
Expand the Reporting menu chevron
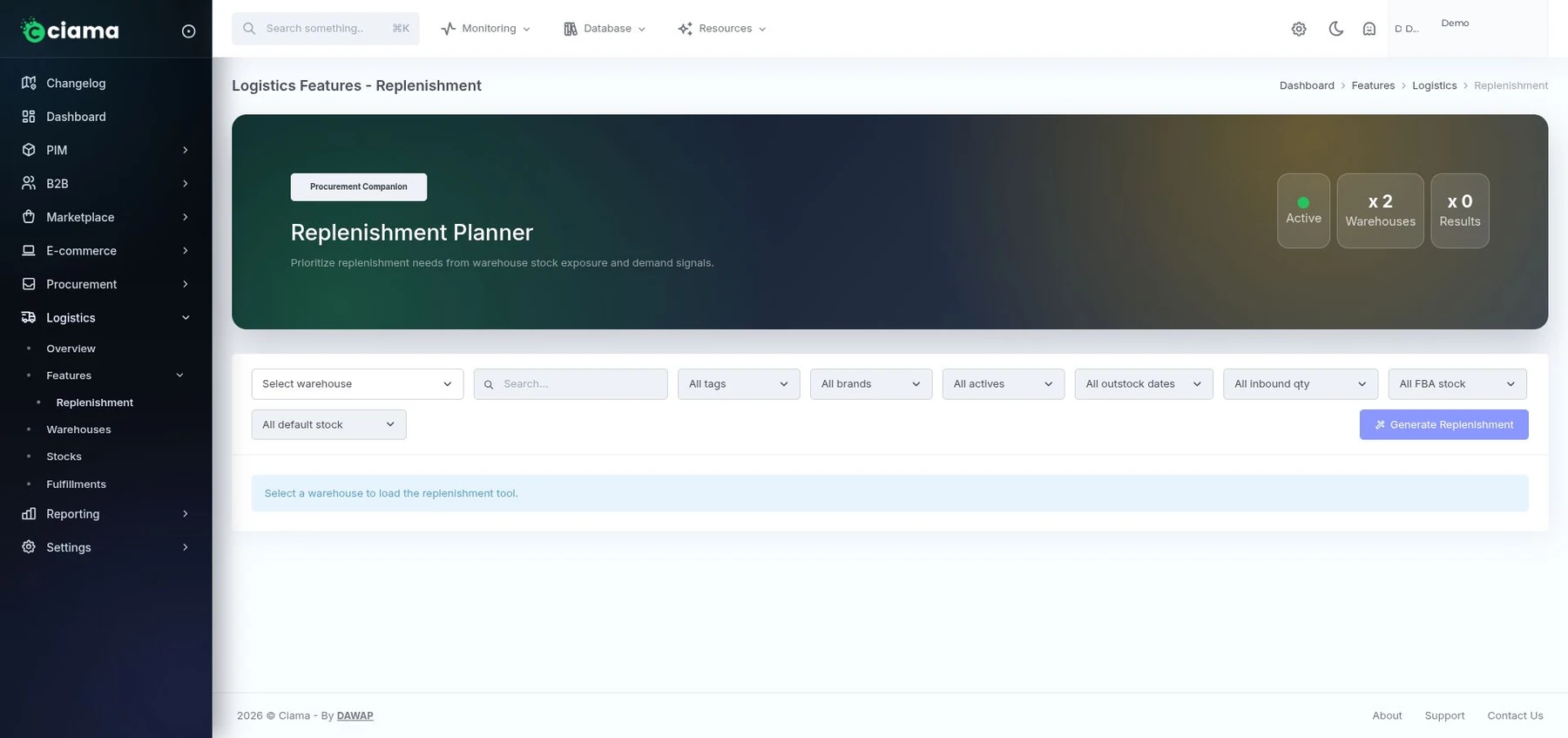point(186,514)
